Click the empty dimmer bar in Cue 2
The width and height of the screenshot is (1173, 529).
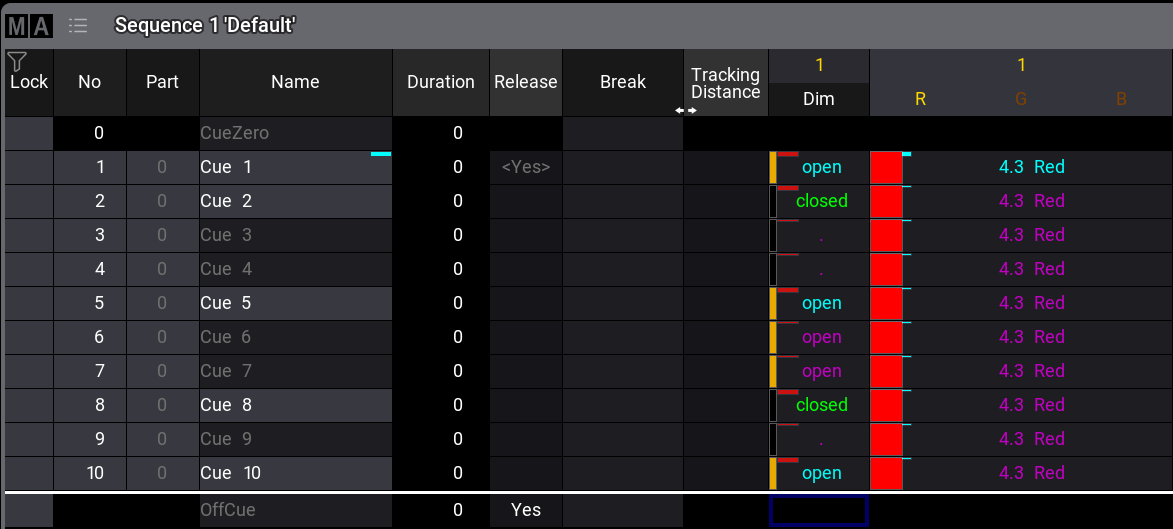(x=772, y=202)
